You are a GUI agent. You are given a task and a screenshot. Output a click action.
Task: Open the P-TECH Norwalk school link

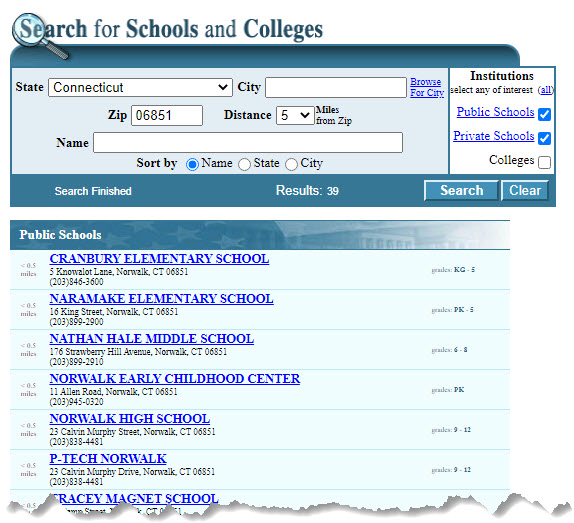point(108,458)
